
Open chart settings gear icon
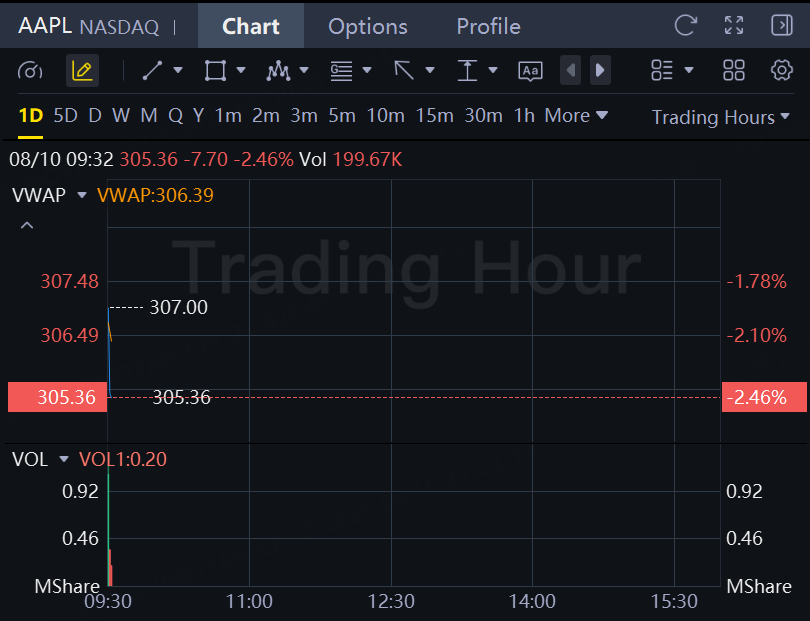pyautogui.click(x=782, y=70)
